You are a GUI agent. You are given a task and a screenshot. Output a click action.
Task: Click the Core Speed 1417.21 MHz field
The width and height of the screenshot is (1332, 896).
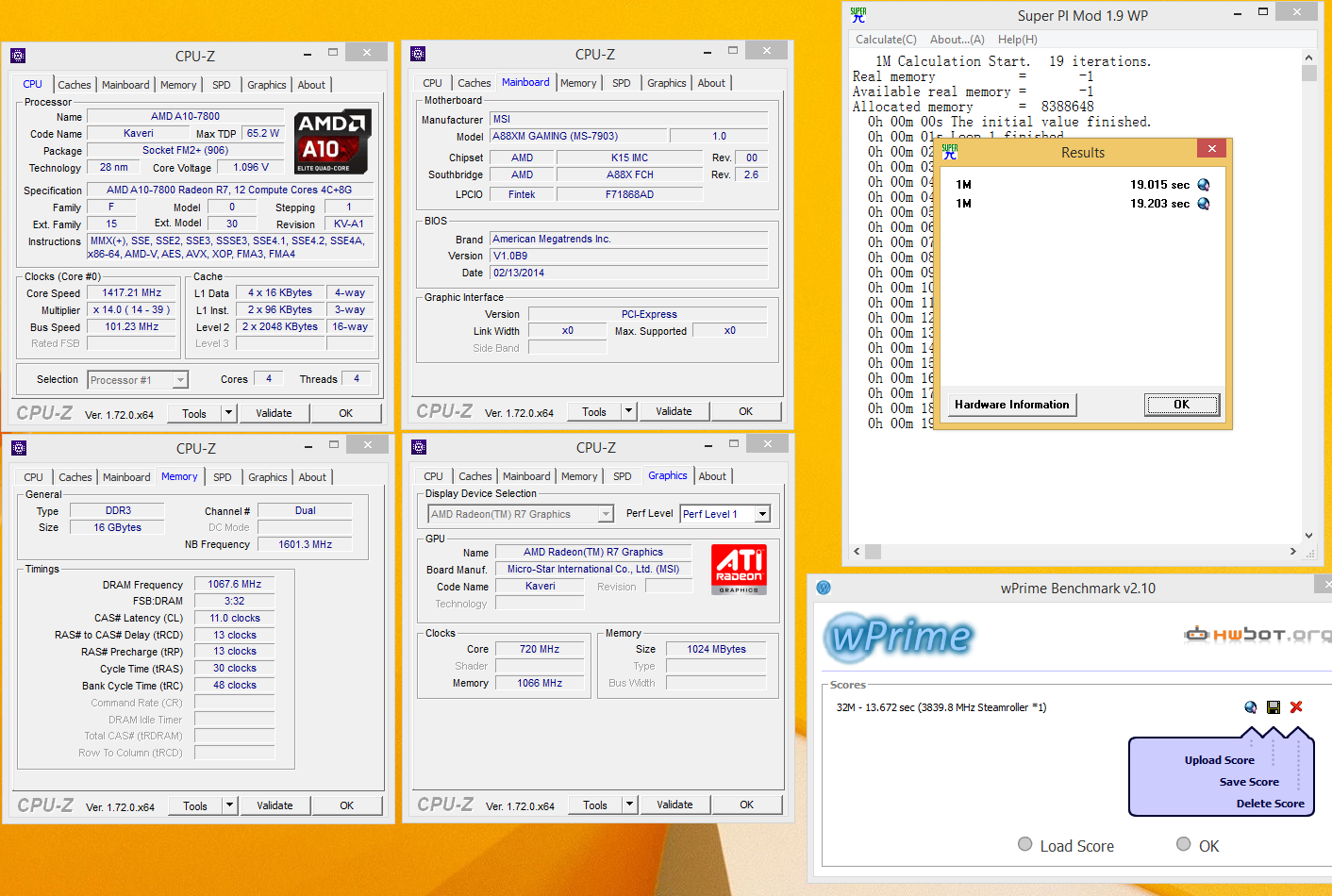132,293
